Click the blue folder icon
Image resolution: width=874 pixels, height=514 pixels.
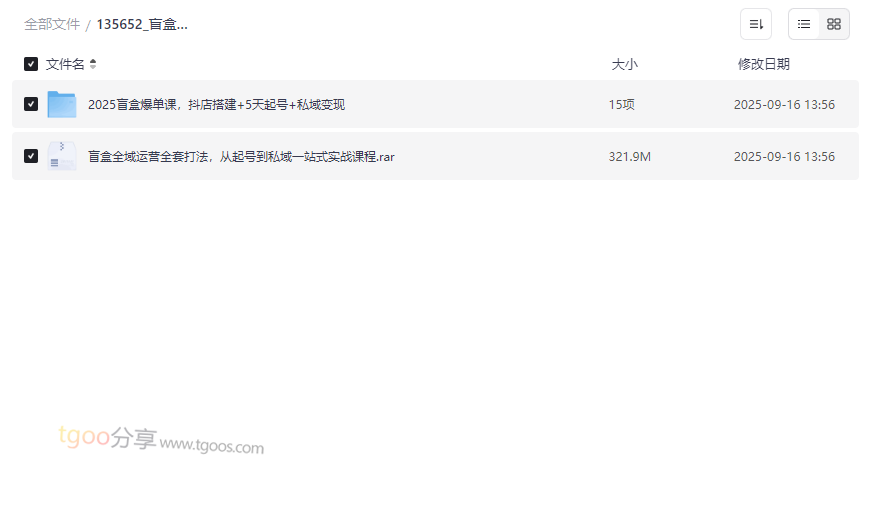62,104
